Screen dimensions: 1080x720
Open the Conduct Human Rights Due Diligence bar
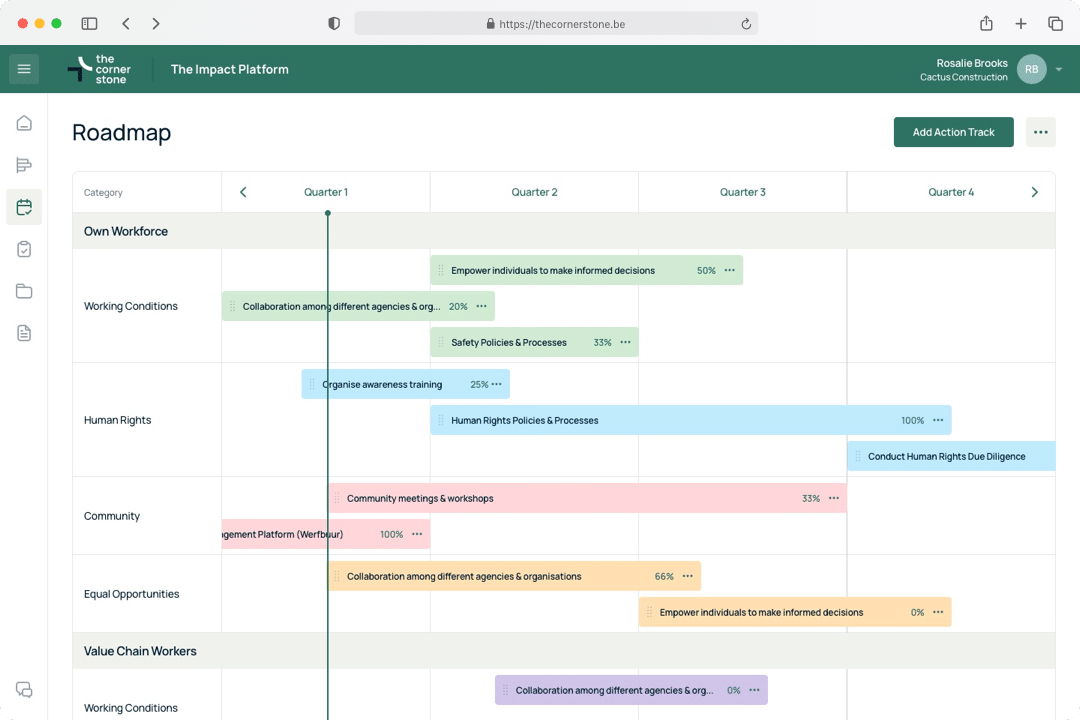951,456
